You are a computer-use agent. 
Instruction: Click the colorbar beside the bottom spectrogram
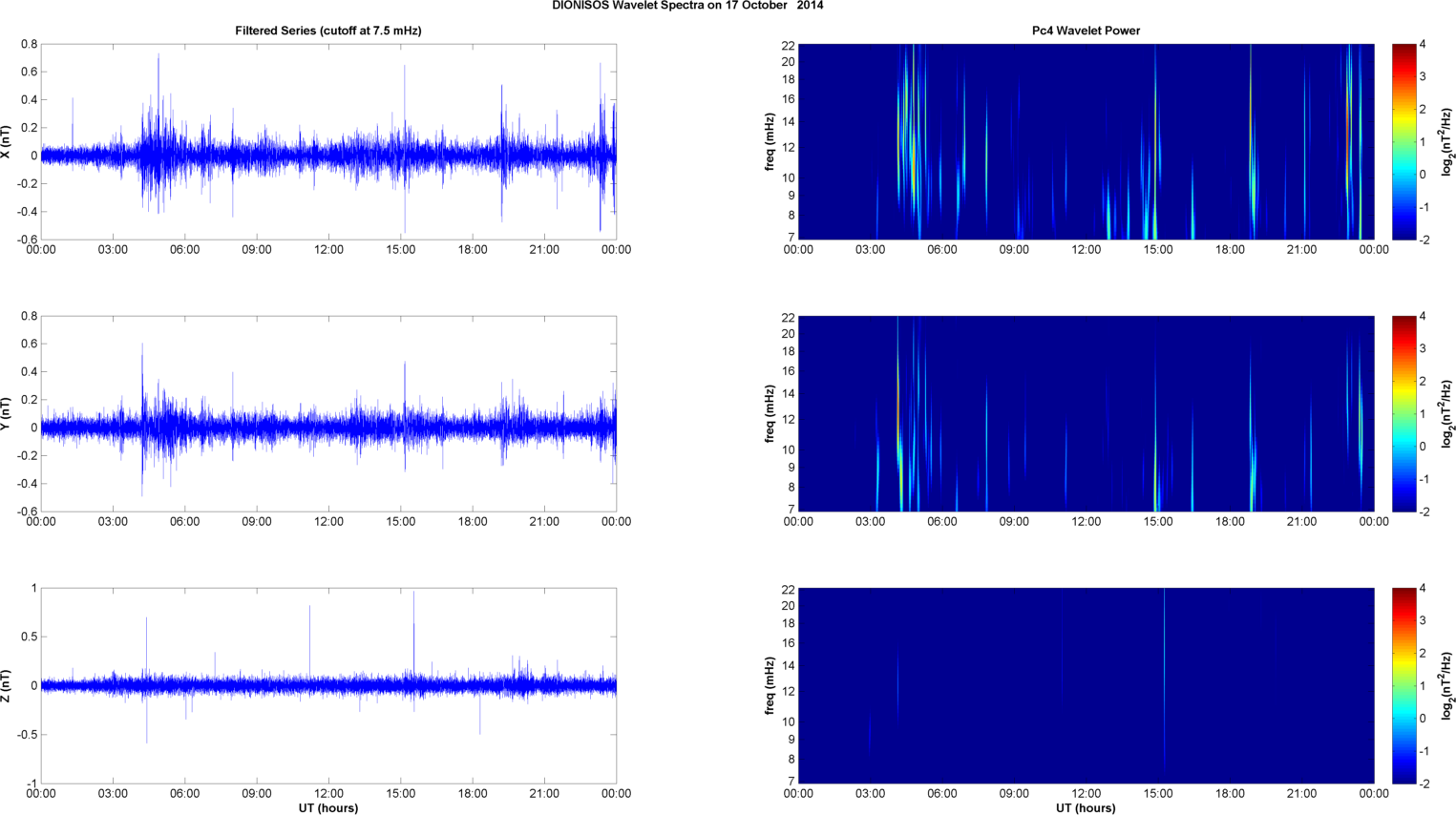[1403, 685]
